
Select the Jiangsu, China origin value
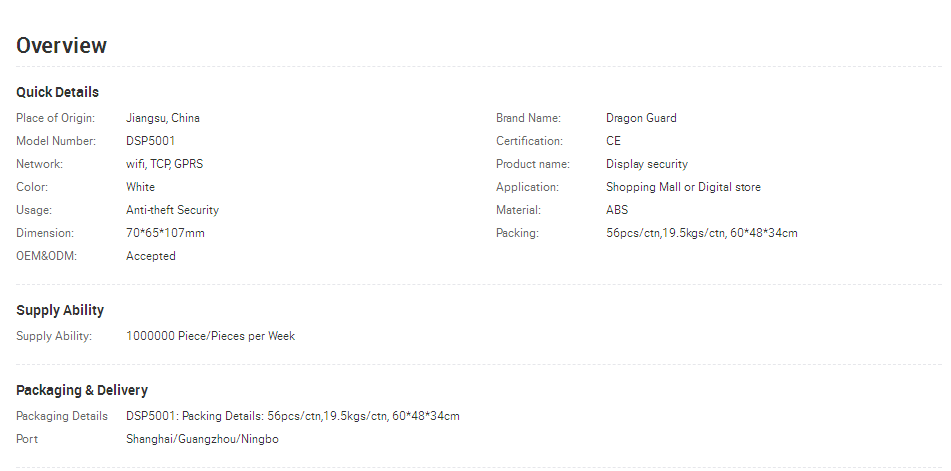163,118
